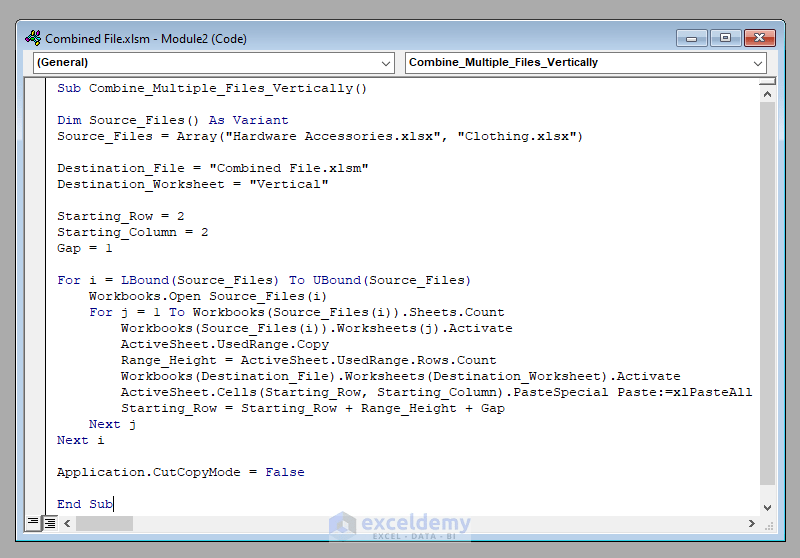The width and height of the screenshot is (800, 558).
Task: Click the 'Next j' line
Action: point(112,424)
